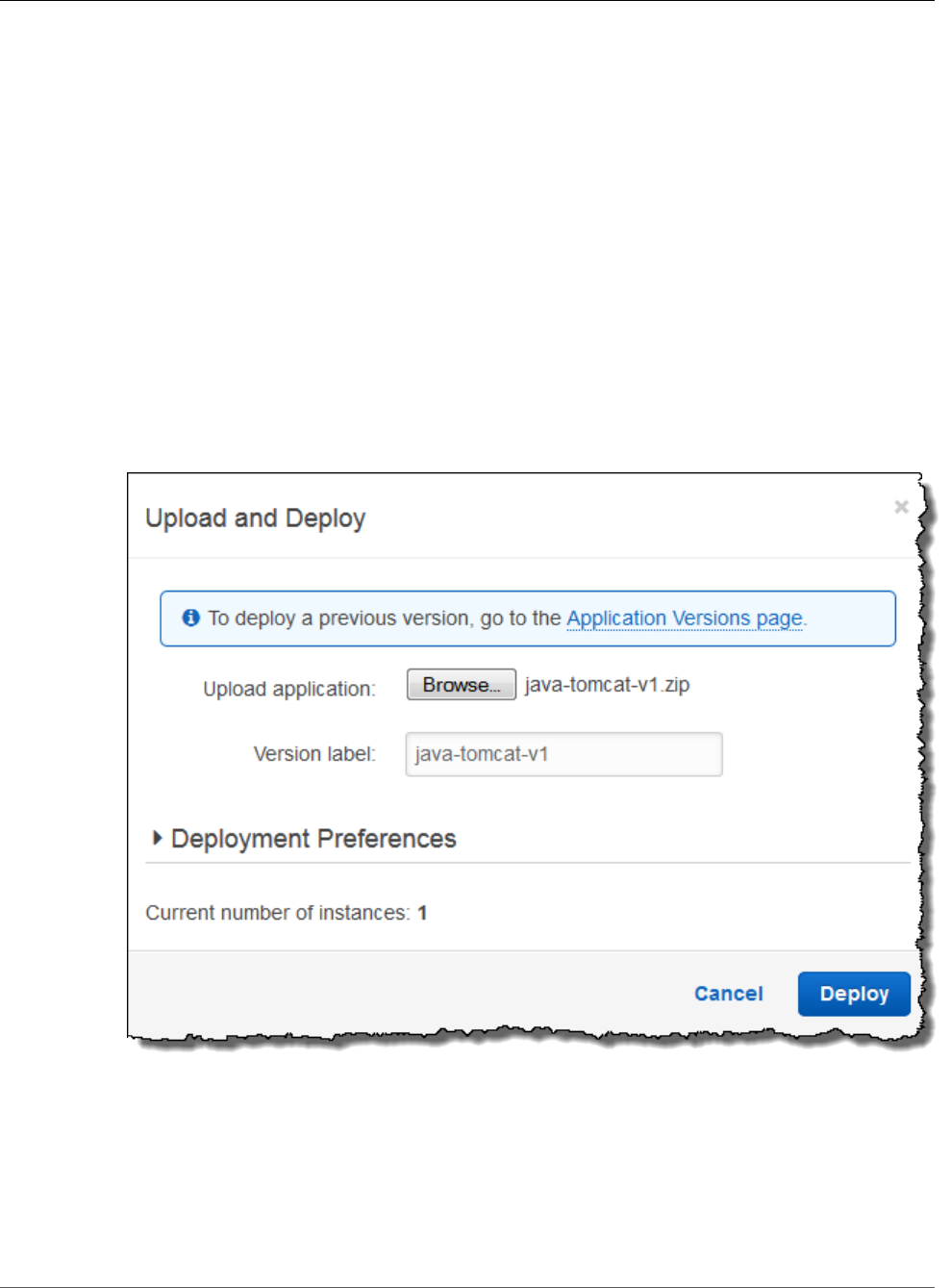This screenshot has width=950, height=1288.
Task: Click the blank dialog header area
Action: (x=625, y=518)
